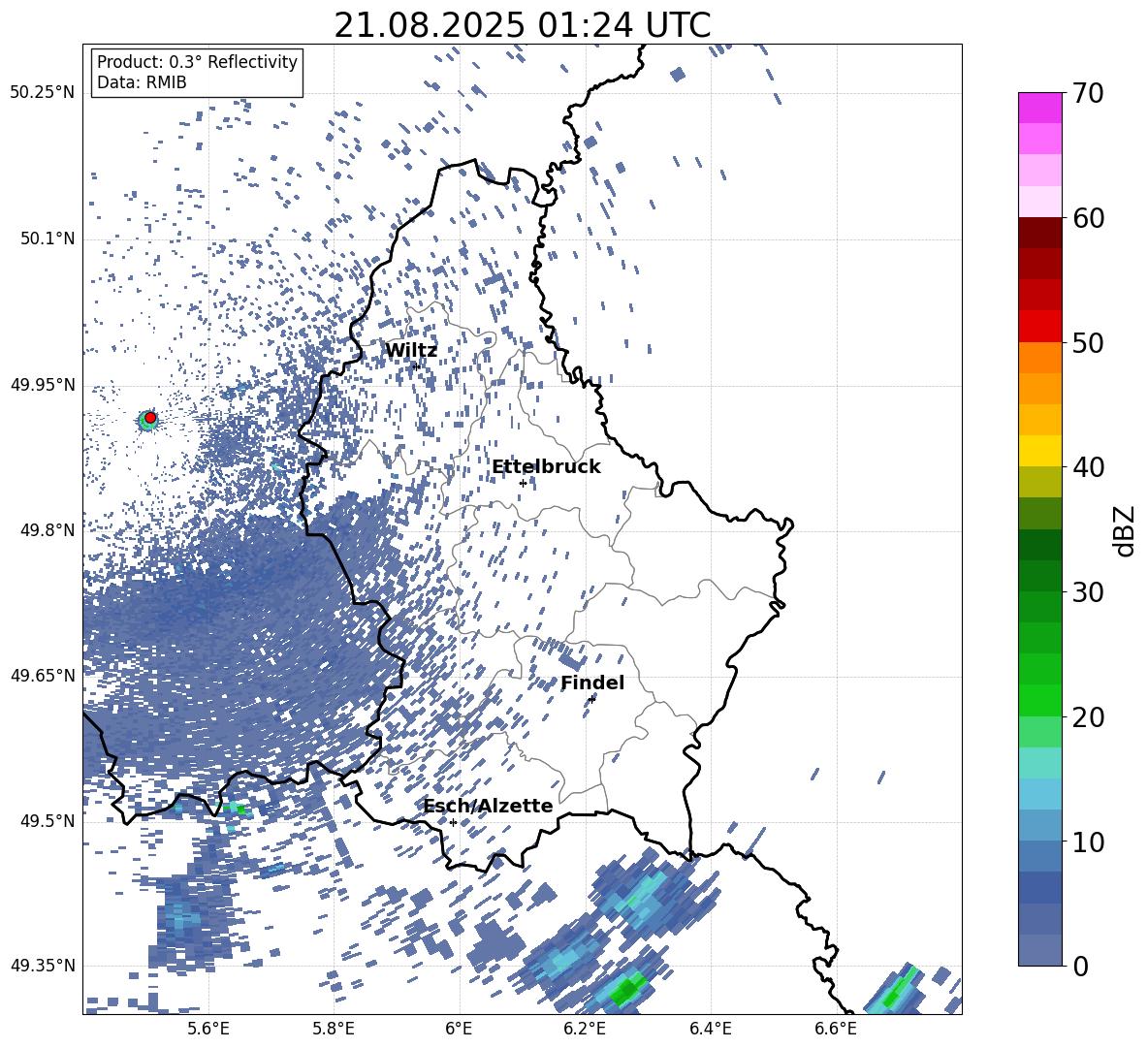Click the 5.8°E longitude label

click(334, 1029)
